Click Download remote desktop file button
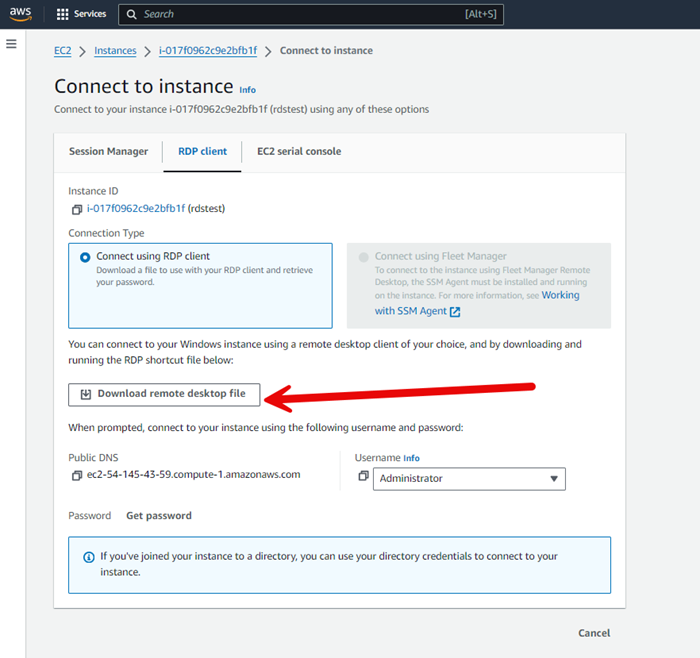 tap(164, 395)
